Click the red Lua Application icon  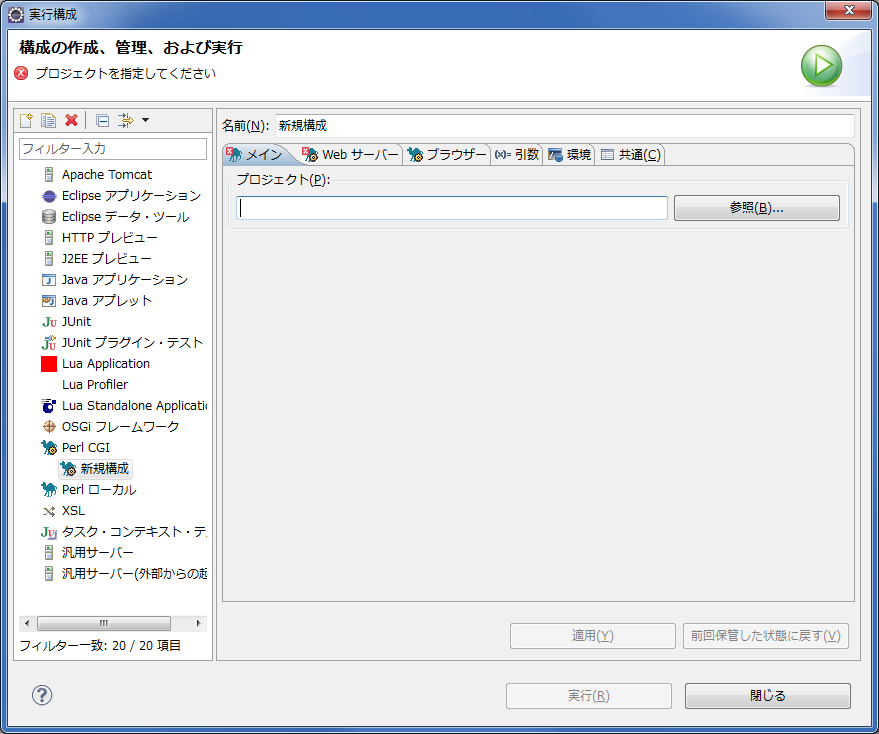click(49, 364)
